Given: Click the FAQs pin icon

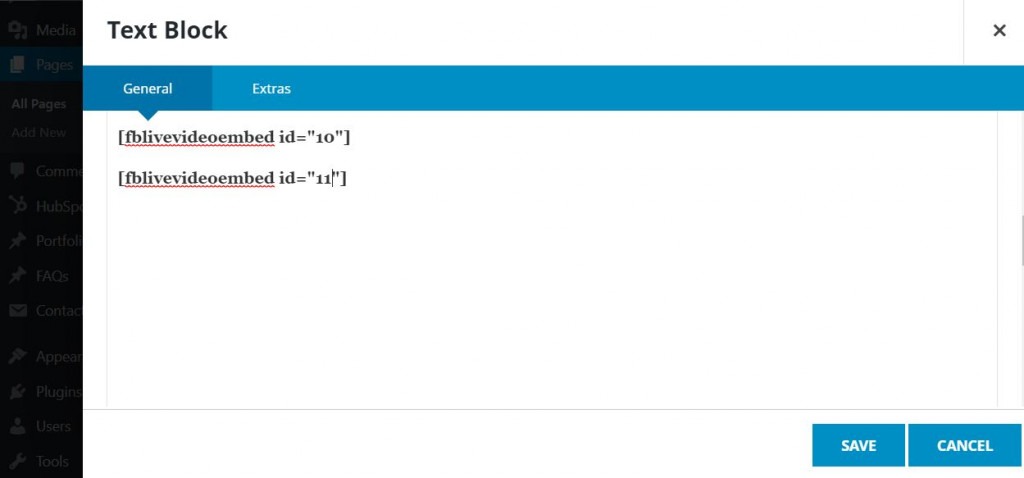Looking at the screenshot, I should point(18,276).
